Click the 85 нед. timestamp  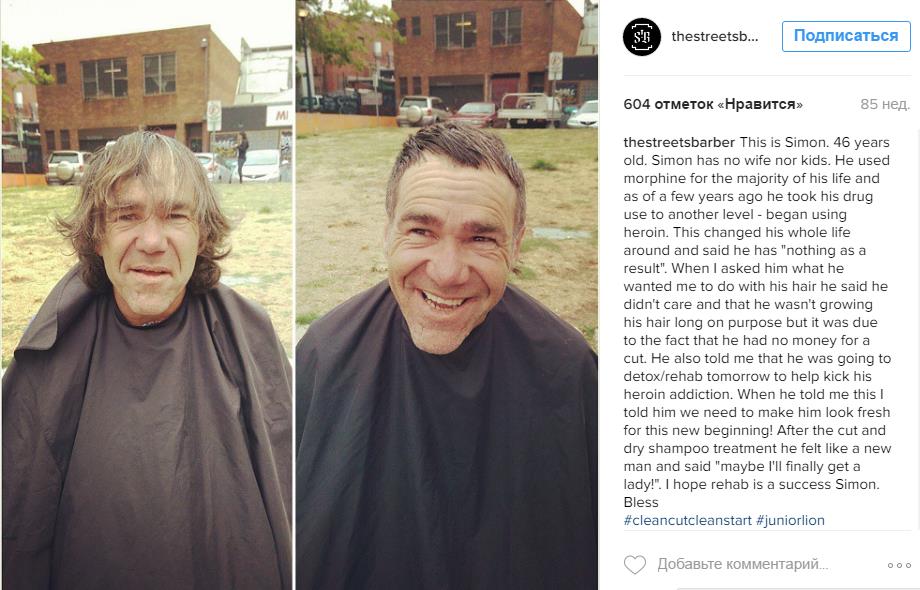click(x=885, y=104)
